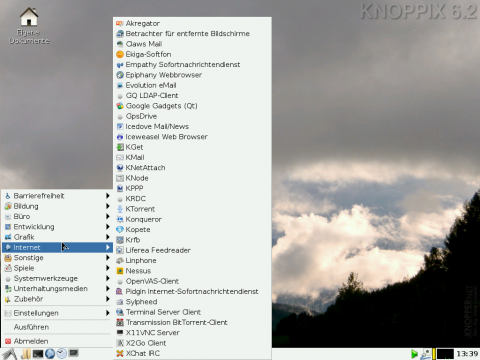Open Betrachter für entfernte Bildschirme
This screenshot has width=480, height=360.
coord(192,34)
